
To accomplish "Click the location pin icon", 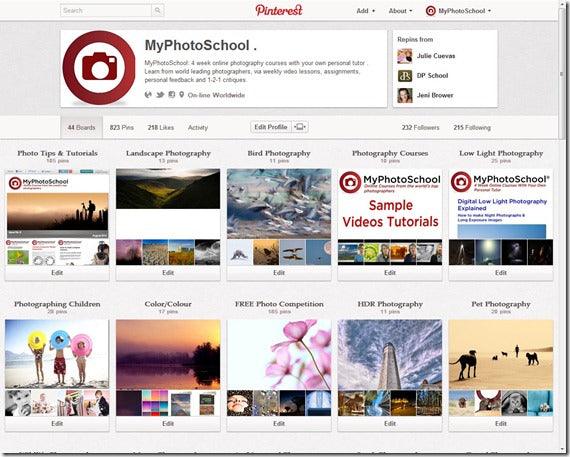I will (181, 95).
